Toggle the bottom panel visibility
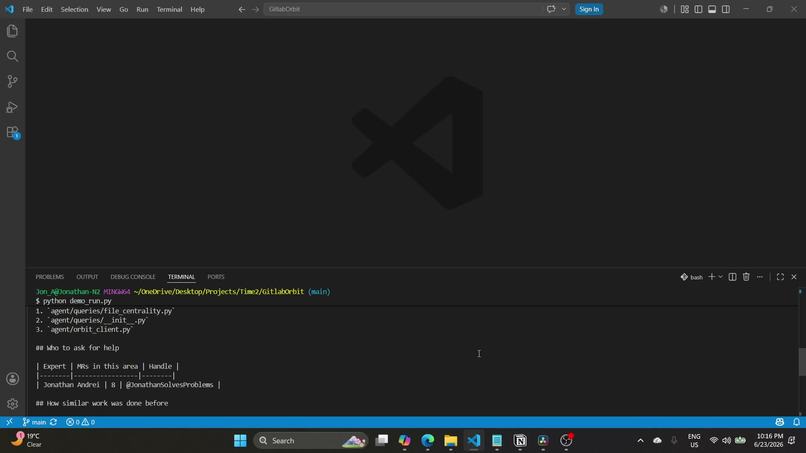 712,9
